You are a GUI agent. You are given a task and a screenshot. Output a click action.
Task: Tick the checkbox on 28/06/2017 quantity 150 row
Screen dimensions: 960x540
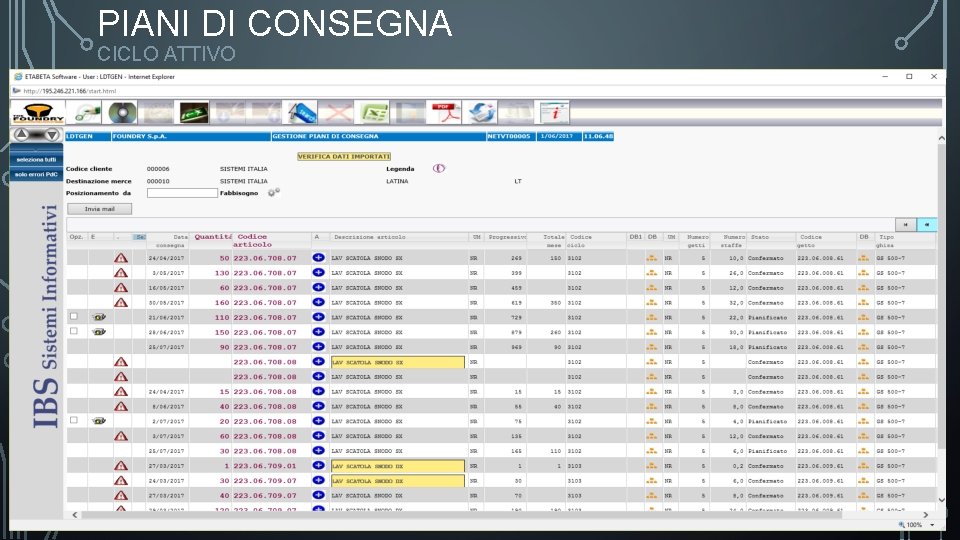click(73, 331)
